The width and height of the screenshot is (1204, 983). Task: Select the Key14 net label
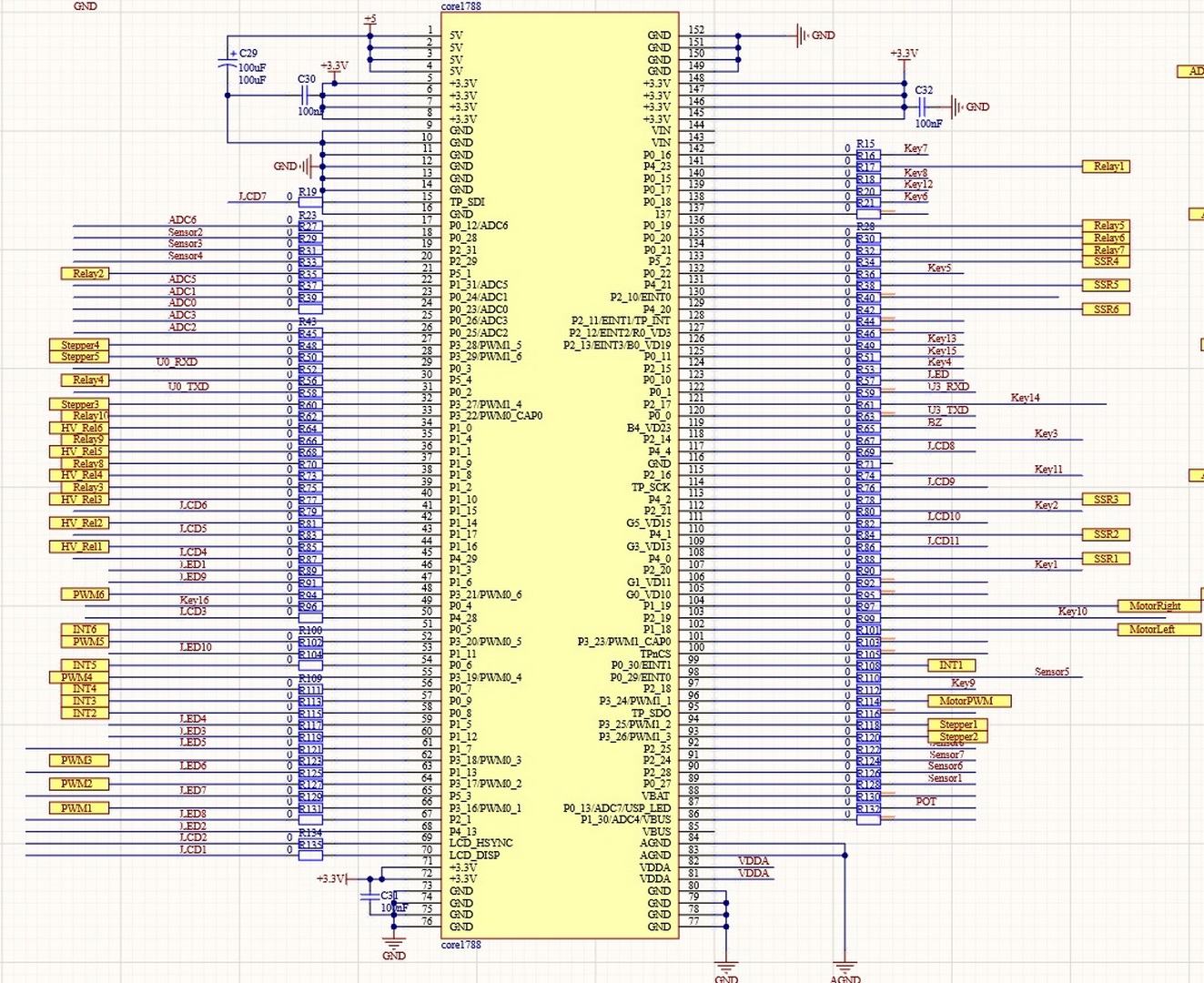1025,398
